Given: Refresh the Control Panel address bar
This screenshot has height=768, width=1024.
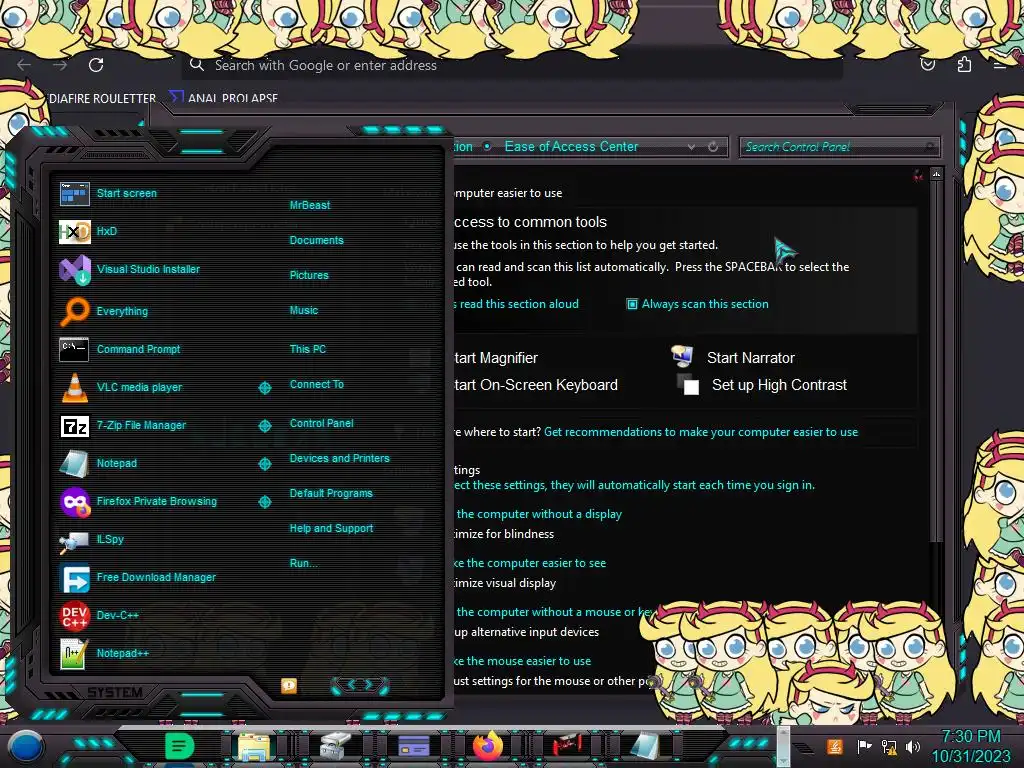Looking at the screenshot, I should 713,147.
